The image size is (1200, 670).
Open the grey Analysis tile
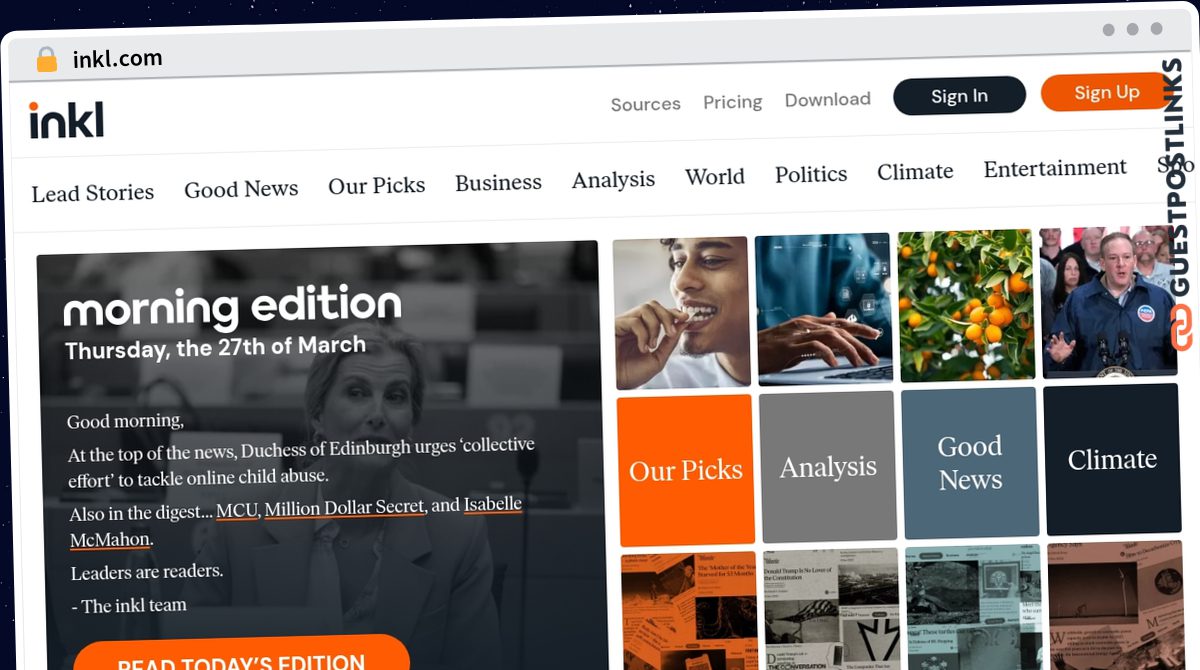[828, 466]
